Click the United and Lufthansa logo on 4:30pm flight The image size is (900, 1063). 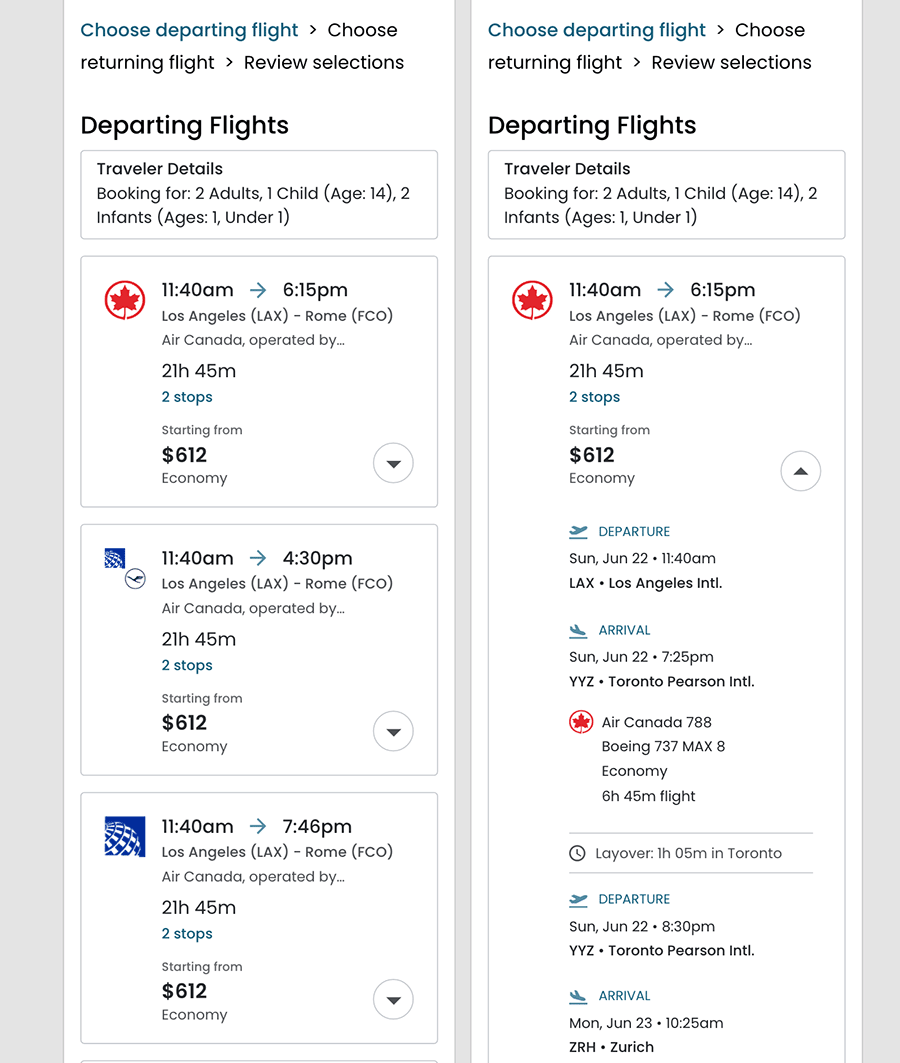click(125, 568)
